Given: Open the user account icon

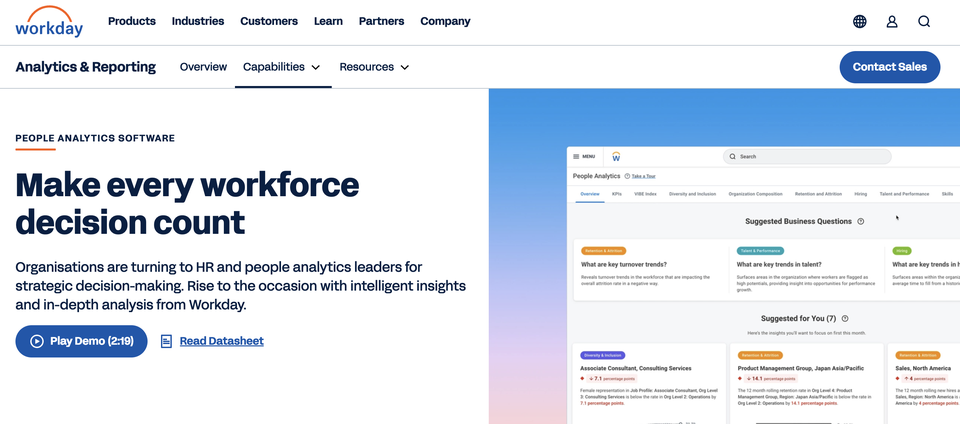Looking at the screenshot, I should click(892, 21).
